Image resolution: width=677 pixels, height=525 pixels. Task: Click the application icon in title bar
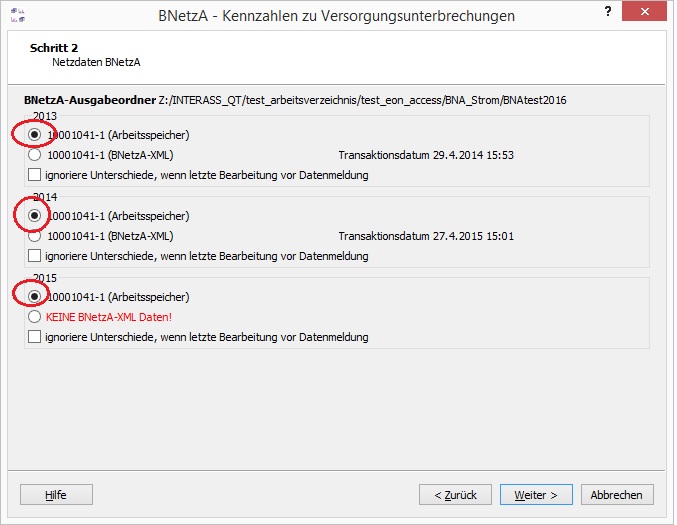click(x=18, y=16)
